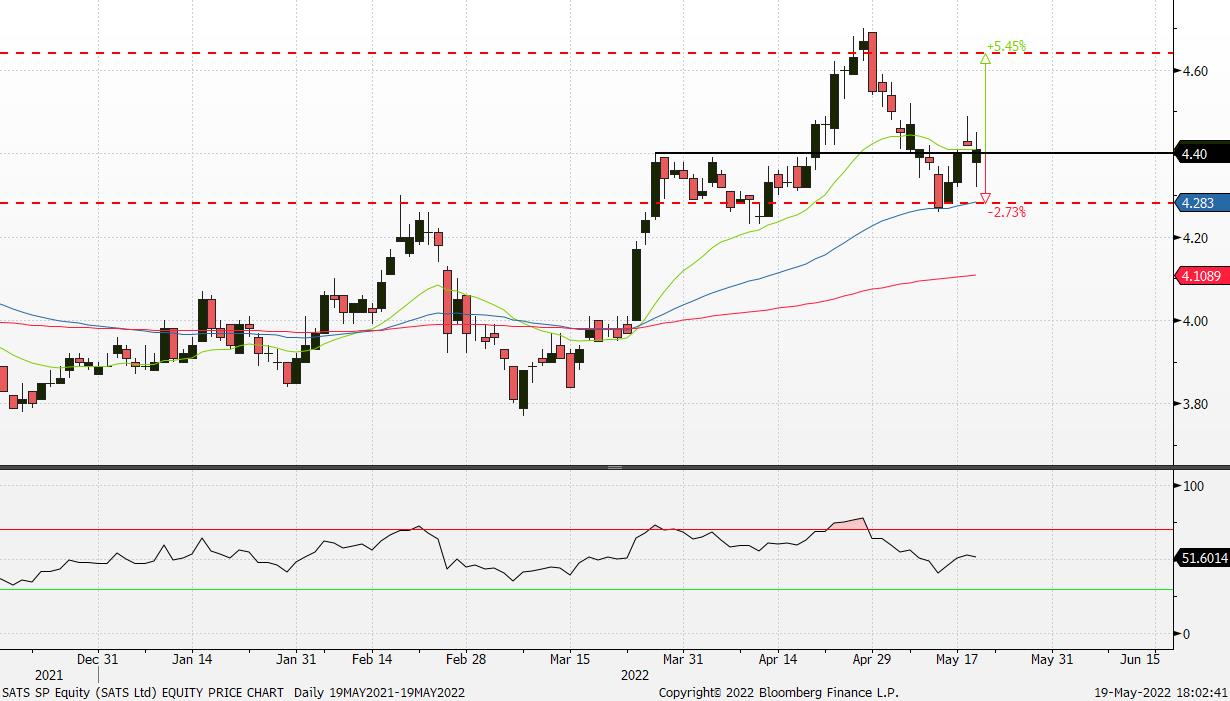This screenshot has height=701, width=1230.
Task: Click the 3.80 price axis label
Action: click(x=1194, y=405)
